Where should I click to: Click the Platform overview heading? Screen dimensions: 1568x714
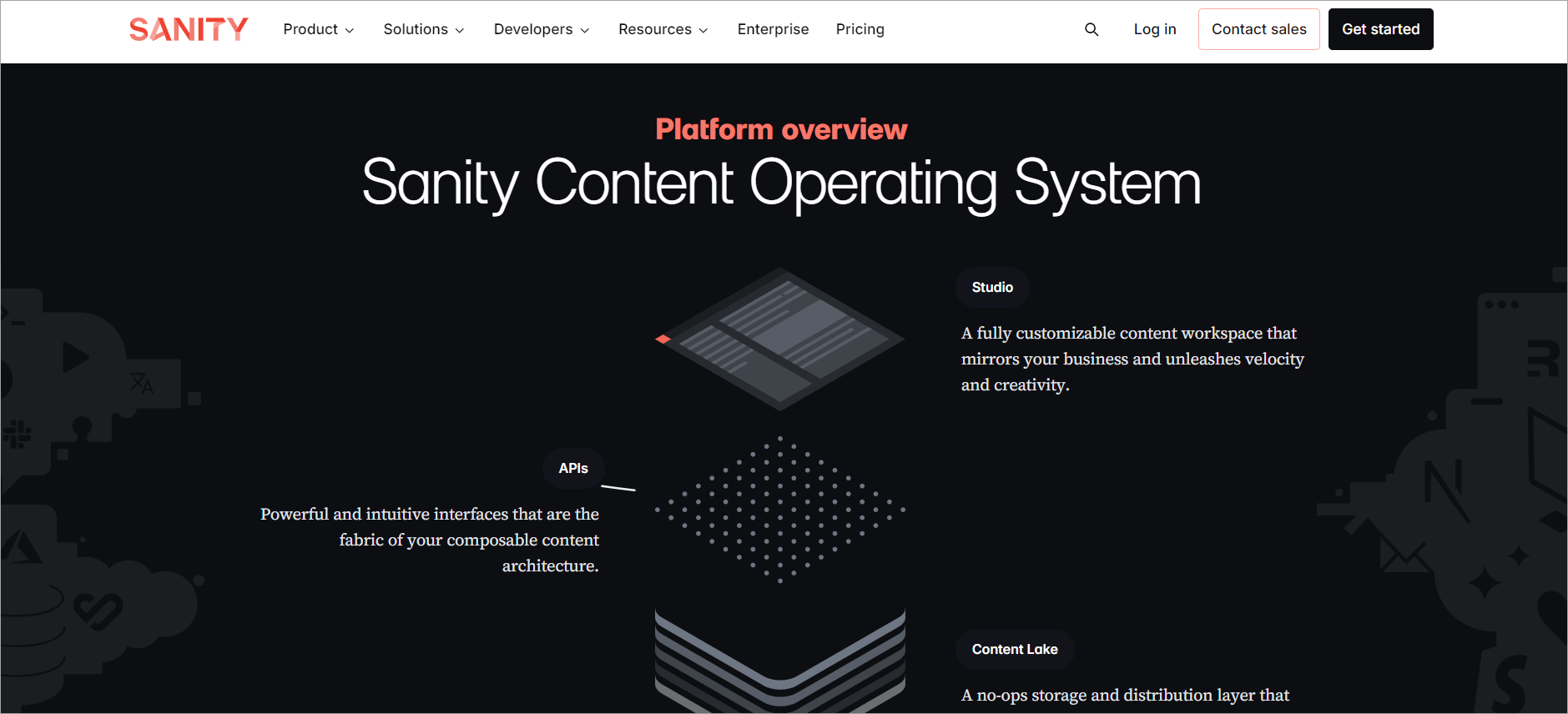[781, 129]
